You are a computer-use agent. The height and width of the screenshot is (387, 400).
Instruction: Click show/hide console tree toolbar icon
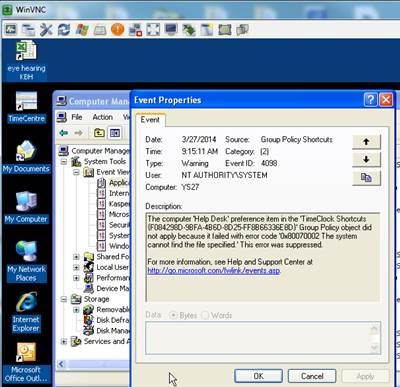[115, 133]
